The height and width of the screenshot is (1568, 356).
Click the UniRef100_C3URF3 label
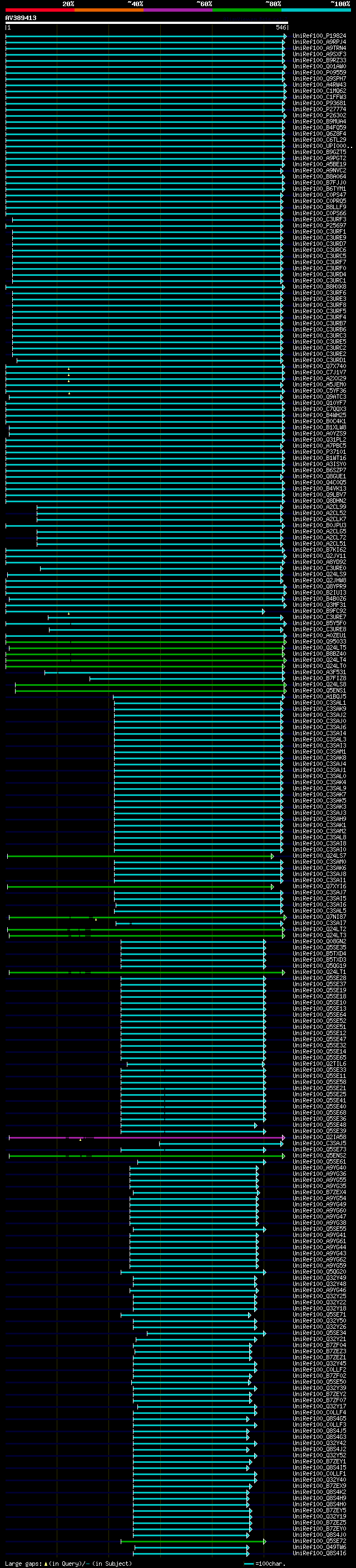click(319, 220)
